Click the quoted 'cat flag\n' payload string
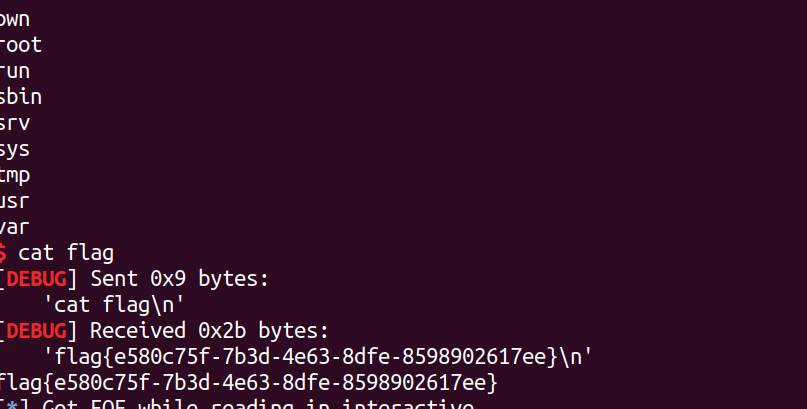This screenshot has height=409, width=807. pyautogui.click(x=115, y=305)
